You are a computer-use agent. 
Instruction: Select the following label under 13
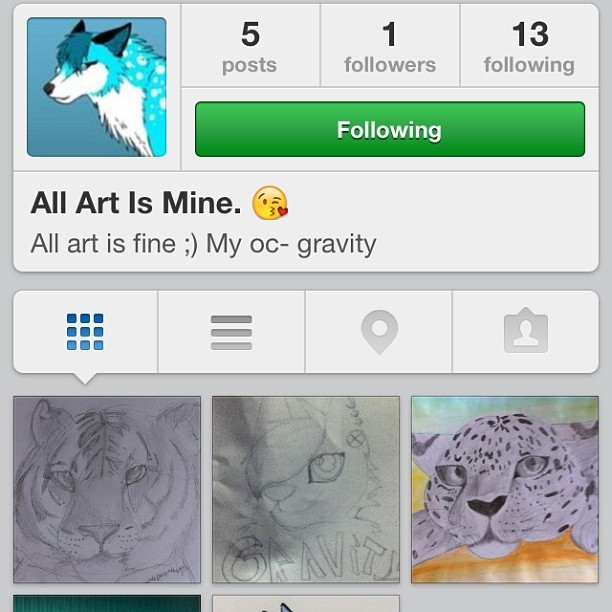(530, 66)
